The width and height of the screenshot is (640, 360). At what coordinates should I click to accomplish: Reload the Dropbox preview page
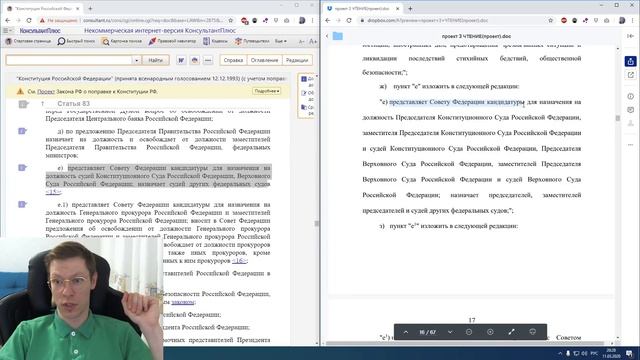(x=349, y=20)
